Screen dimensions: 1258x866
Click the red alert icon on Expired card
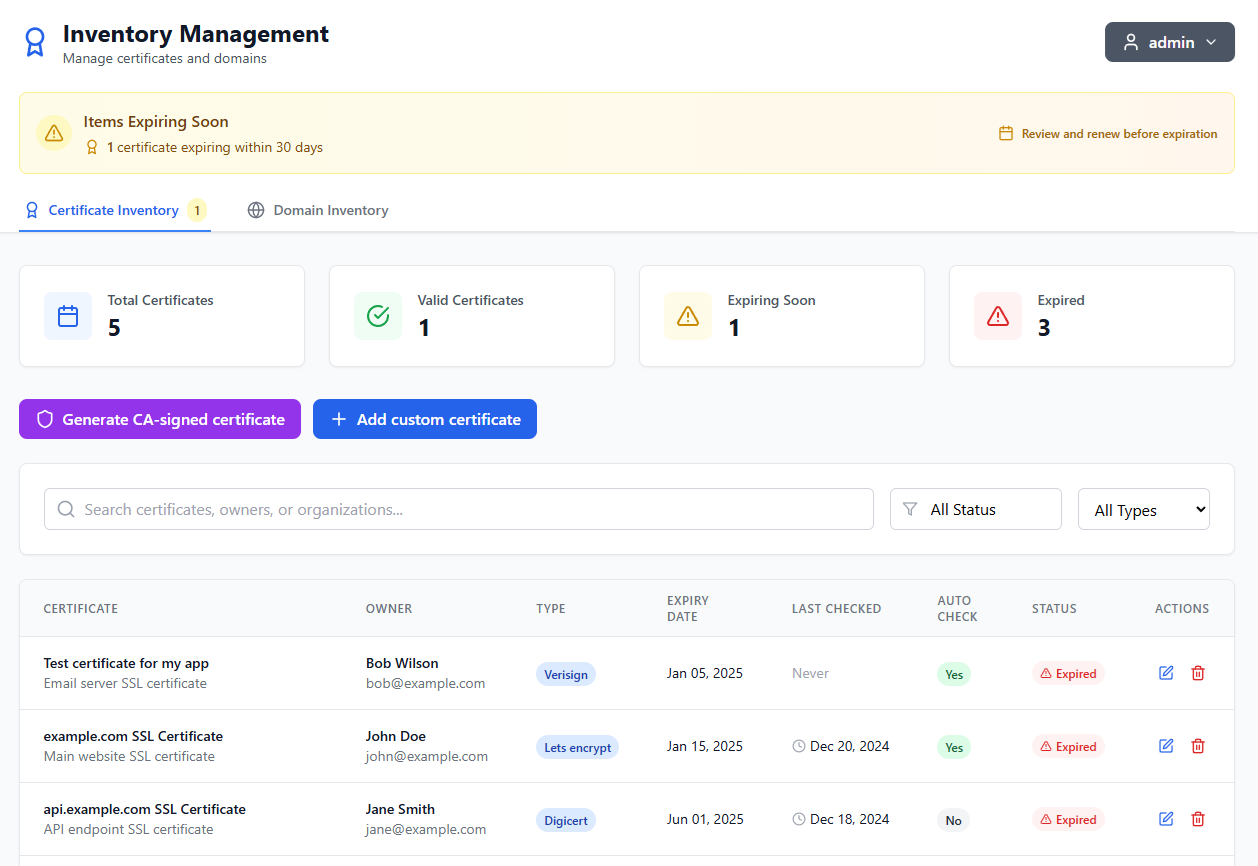pos(997,316)
